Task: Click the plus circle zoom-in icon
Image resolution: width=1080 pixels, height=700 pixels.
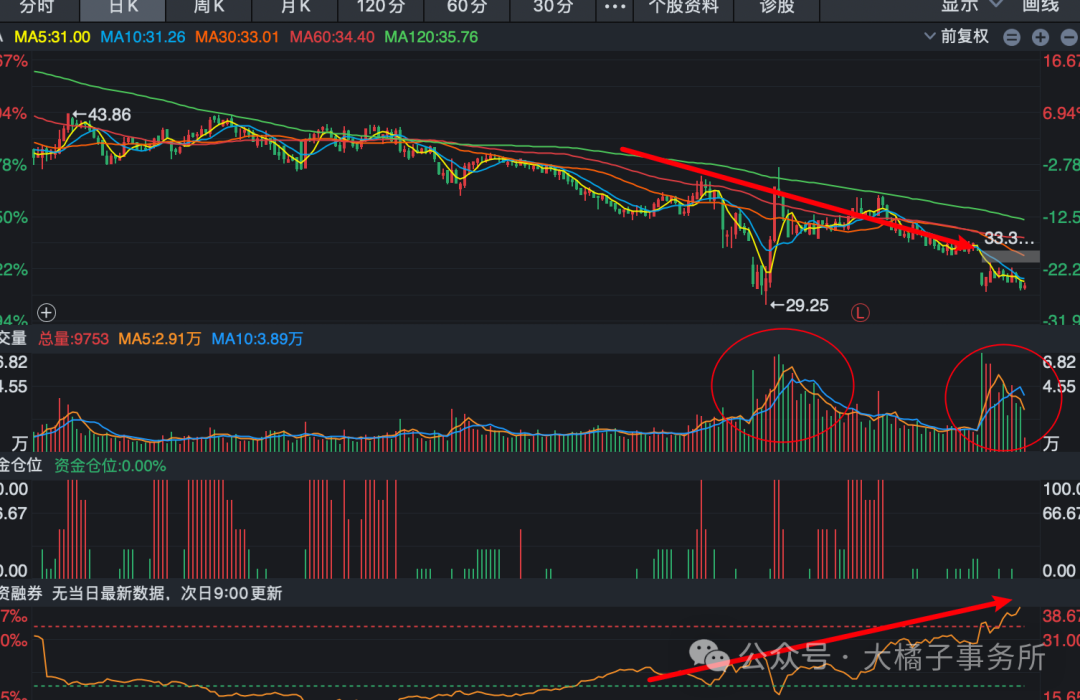Action: [1040, 37]
